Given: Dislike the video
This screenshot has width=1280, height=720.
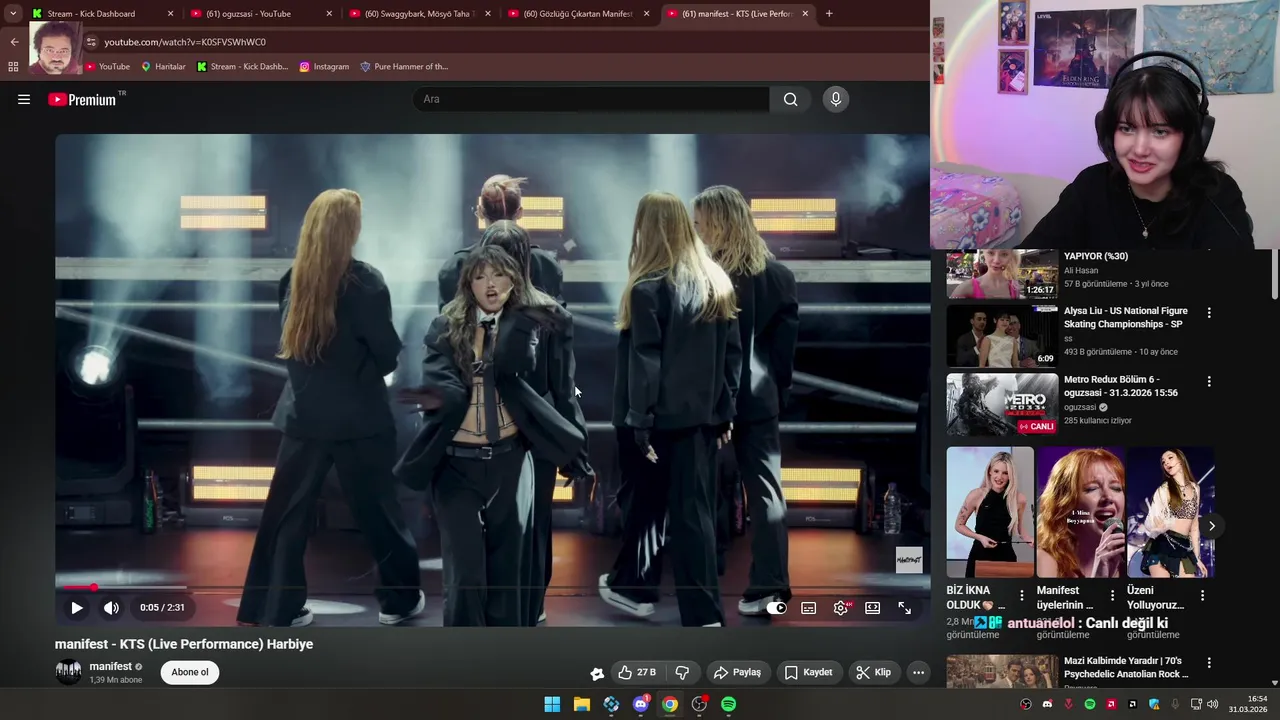Looking at the screenshot, I should (682, 672).
